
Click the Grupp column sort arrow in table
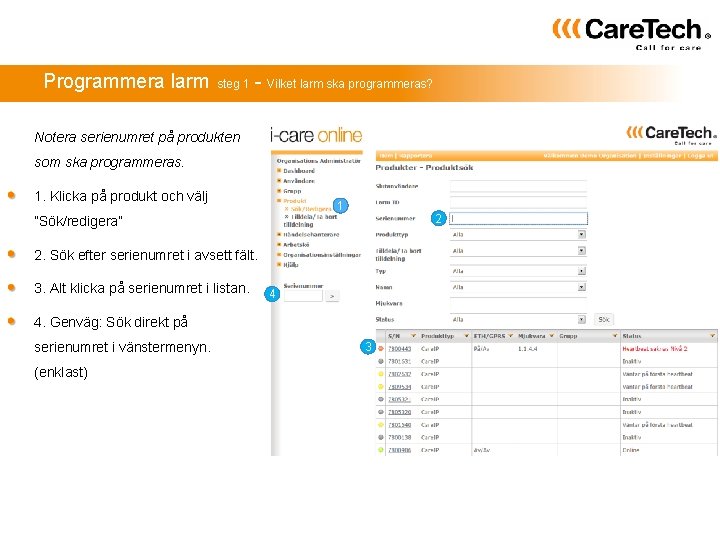point(615,336)
